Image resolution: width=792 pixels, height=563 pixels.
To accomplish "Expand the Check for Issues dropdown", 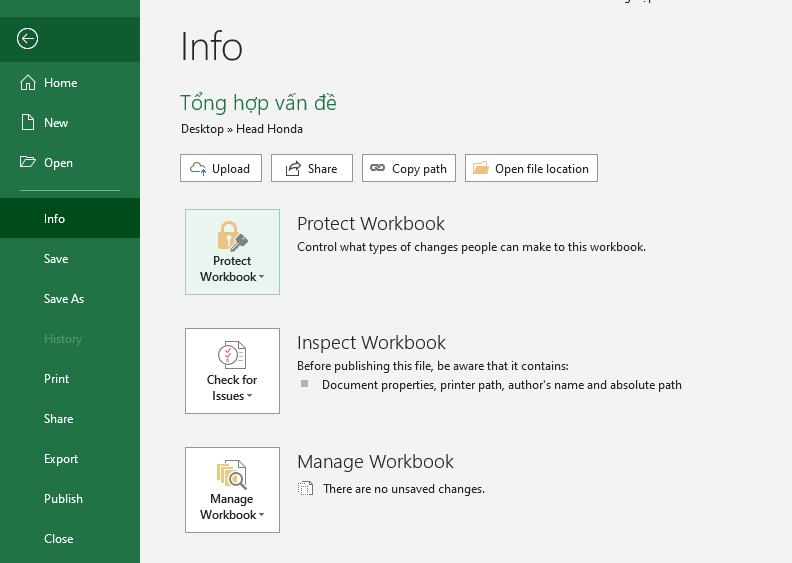I will tap(232, 371).
